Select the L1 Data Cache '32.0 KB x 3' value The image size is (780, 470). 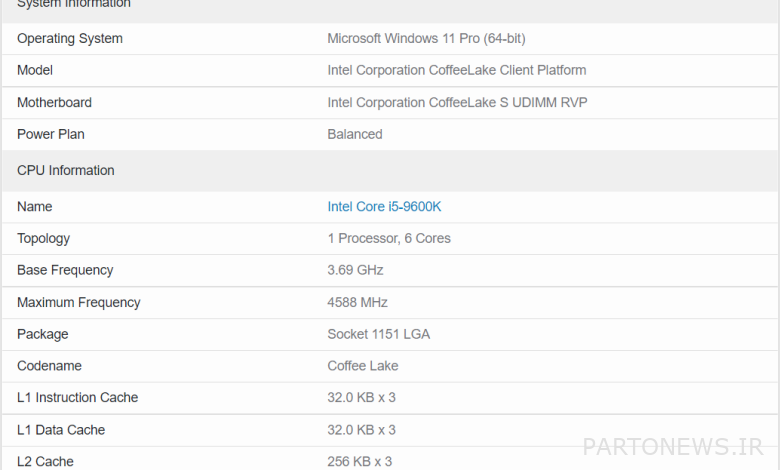coord(361,430)
